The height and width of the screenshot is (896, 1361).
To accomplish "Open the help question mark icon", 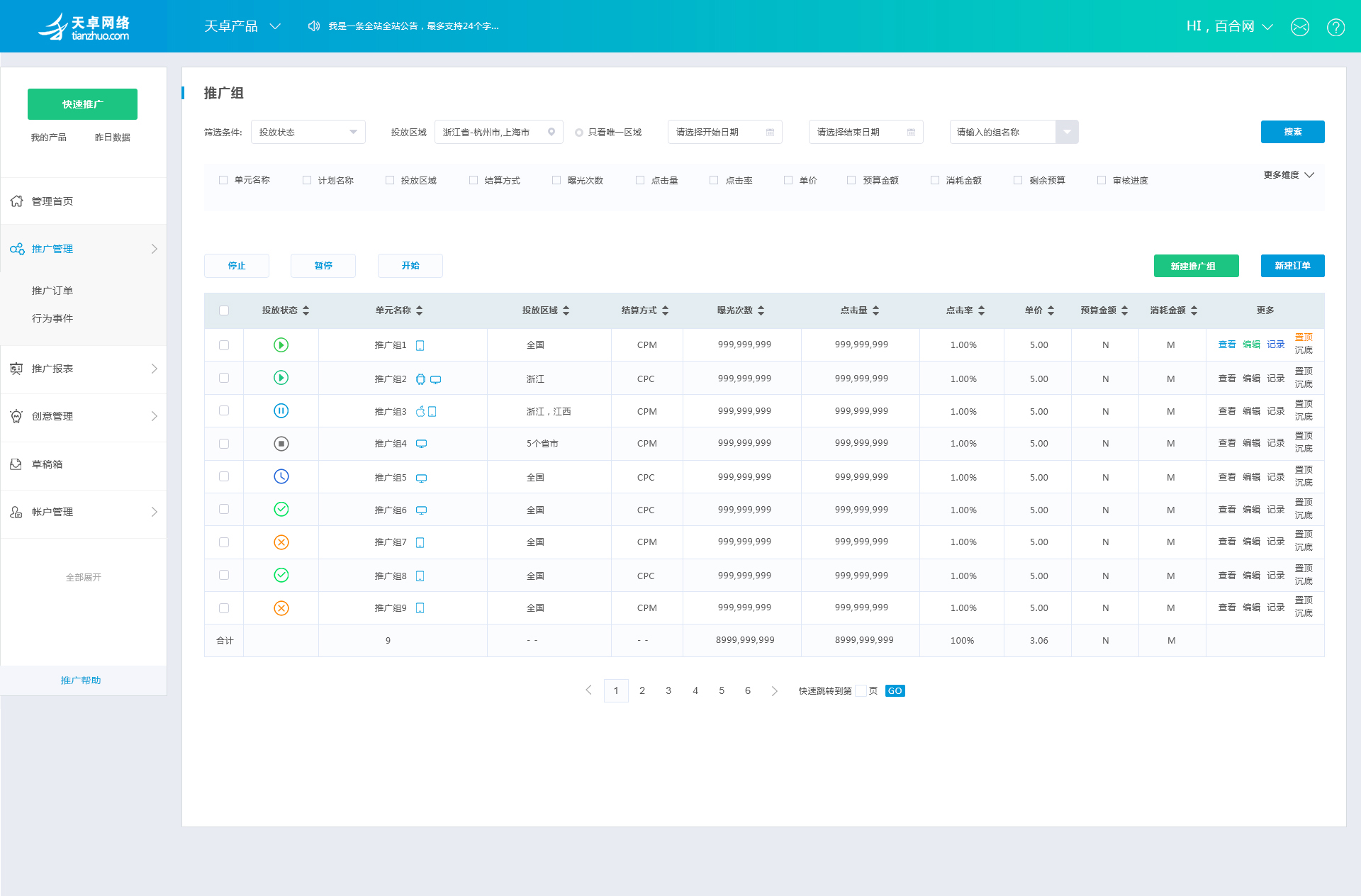I will pos(1336,27).
